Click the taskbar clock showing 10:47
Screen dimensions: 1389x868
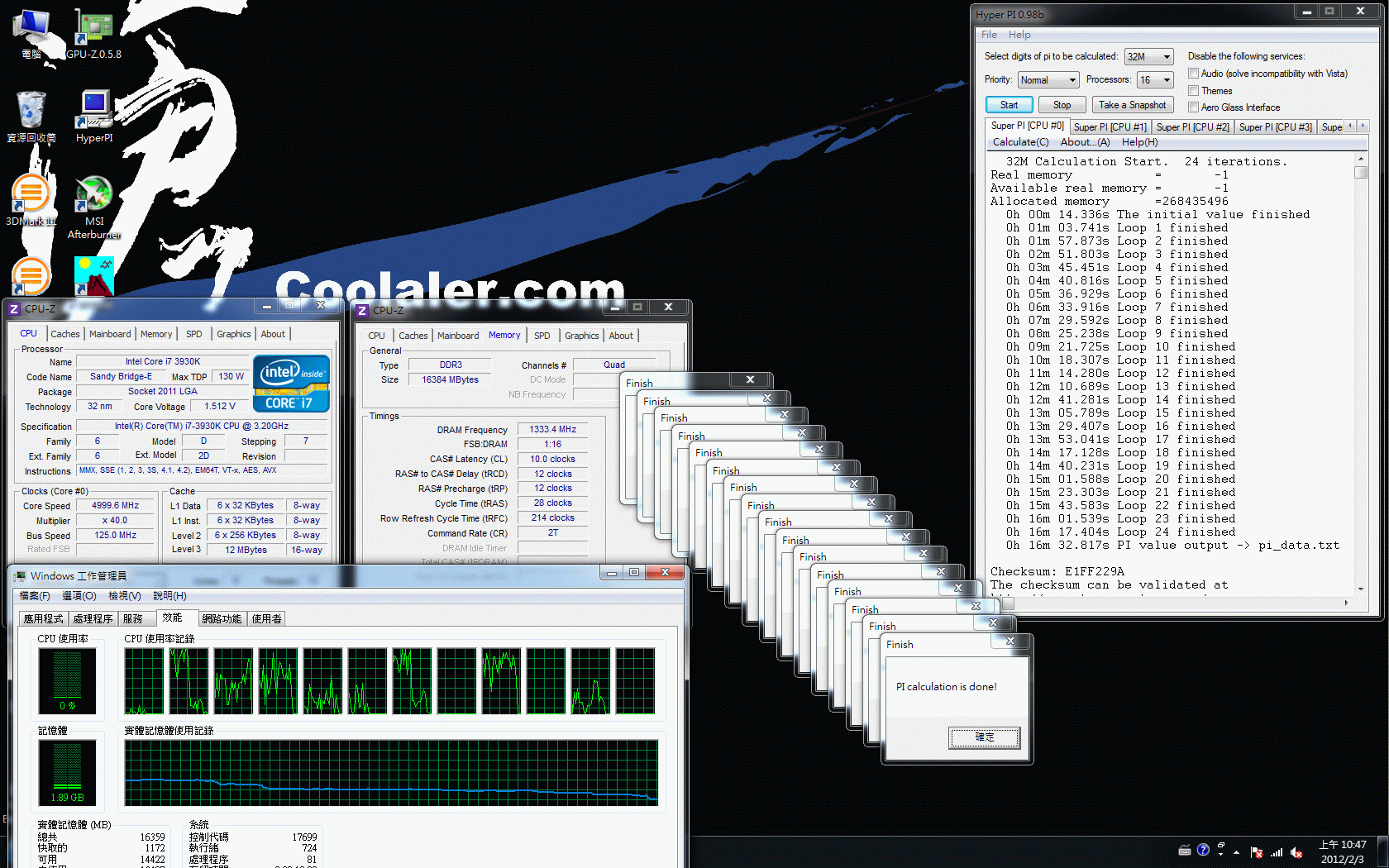(1343, 852)
